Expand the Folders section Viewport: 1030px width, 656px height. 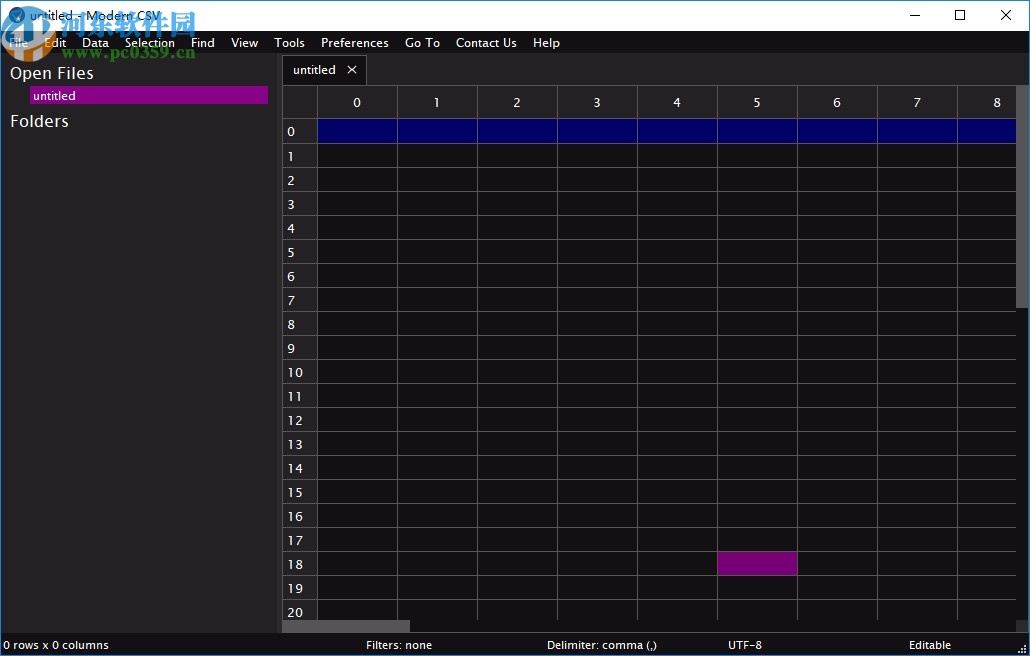tap(39, 121)
